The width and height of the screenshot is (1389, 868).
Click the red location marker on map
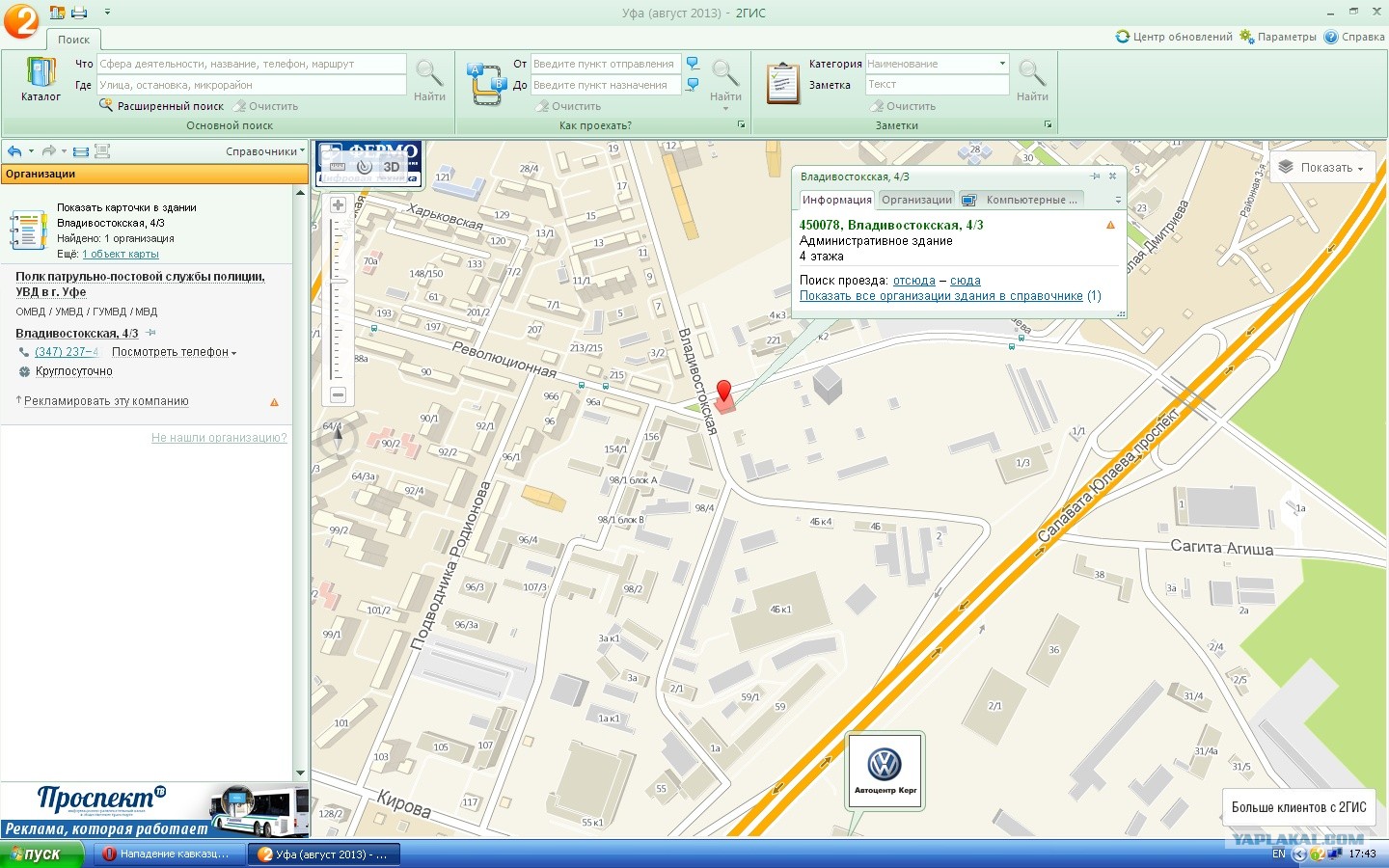point(723,392)
